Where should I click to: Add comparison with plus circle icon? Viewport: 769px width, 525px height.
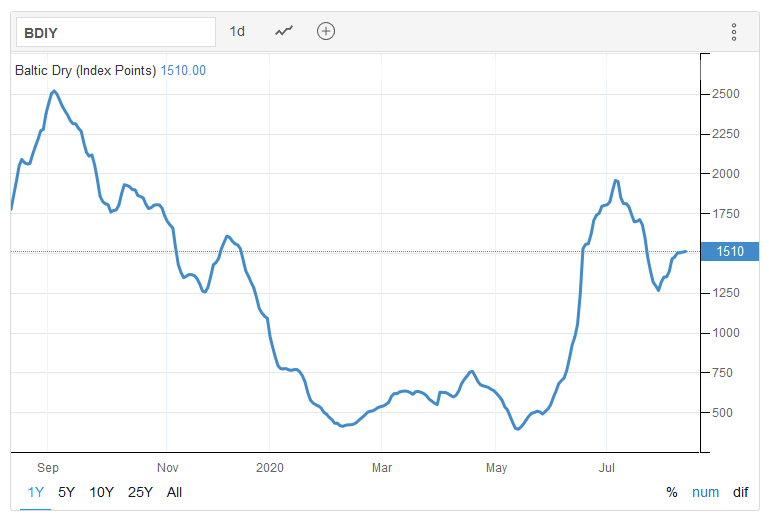coord(326,31)
